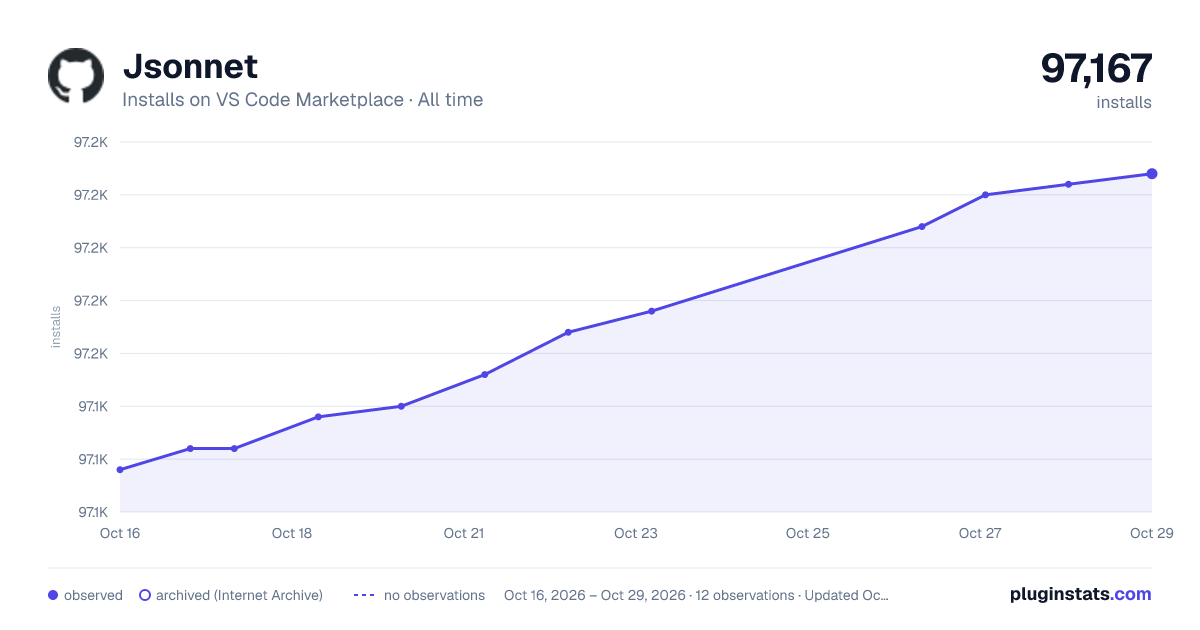Click the data point between Oct 18 and Oct 21
This screenshot has height=630, width=1200.
click(401, 406)
